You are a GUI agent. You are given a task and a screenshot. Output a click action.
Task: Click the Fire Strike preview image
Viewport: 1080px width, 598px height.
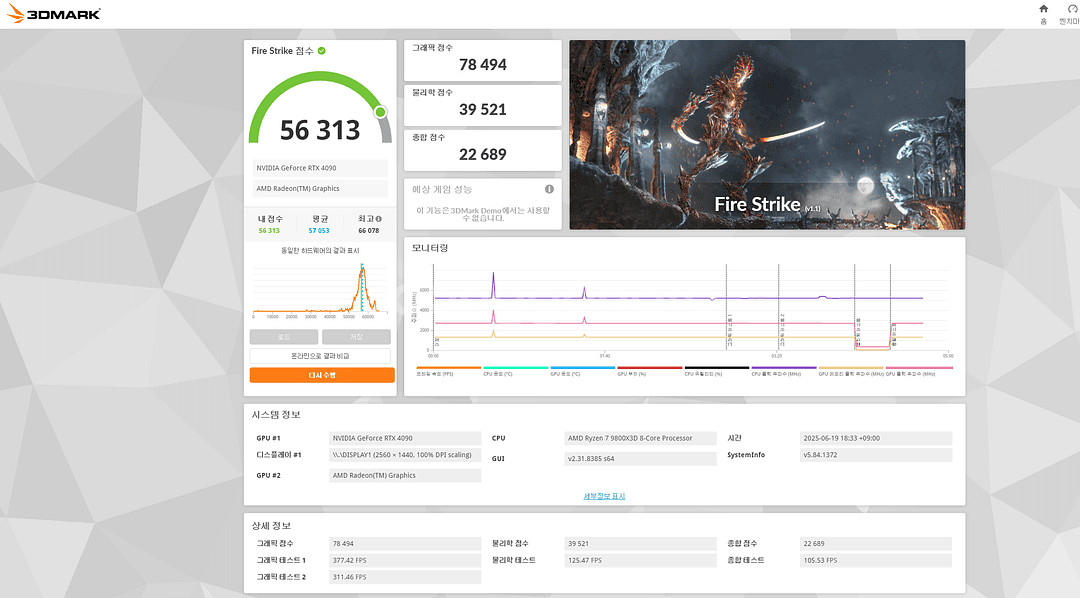[x=767, y=134]
